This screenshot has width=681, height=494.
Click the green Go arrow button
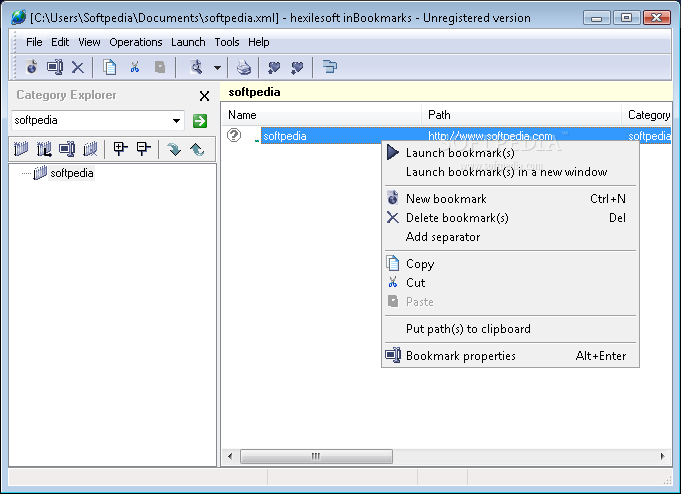[200, 121]
